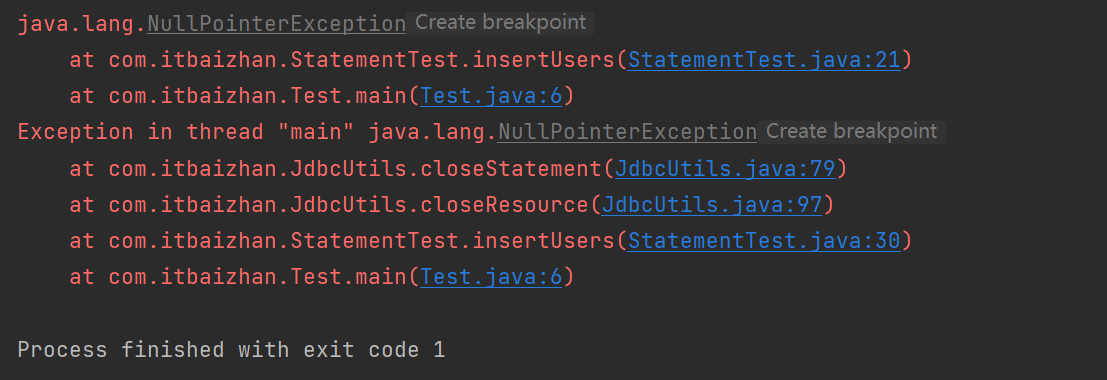
Task: Click the 'closeResource' method name text
Action: coord(504,205)
